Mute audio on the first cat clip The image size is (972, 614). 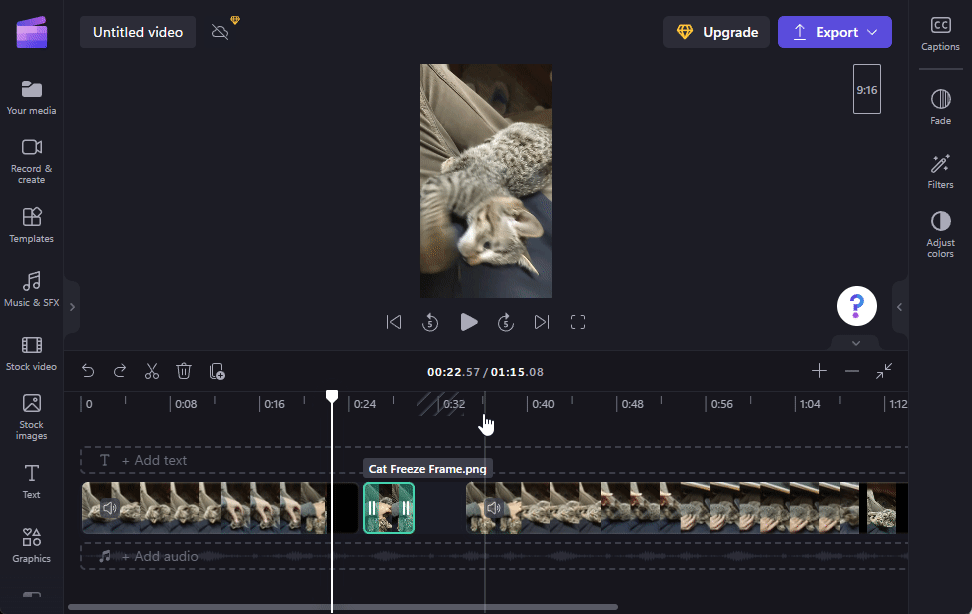point(110,507)
